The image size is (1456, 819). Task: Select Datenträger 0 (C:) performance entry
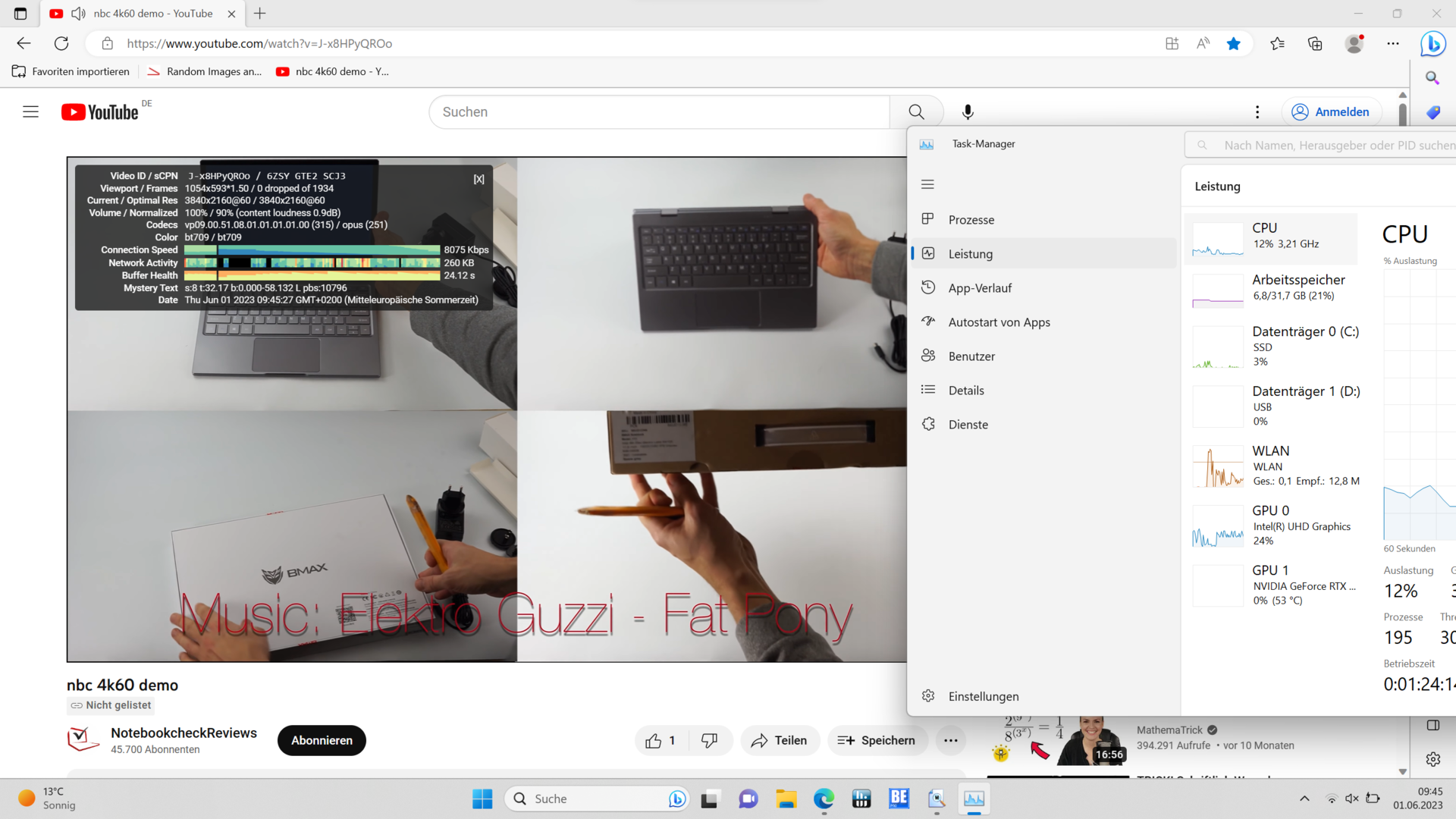tap(1271, 347)
